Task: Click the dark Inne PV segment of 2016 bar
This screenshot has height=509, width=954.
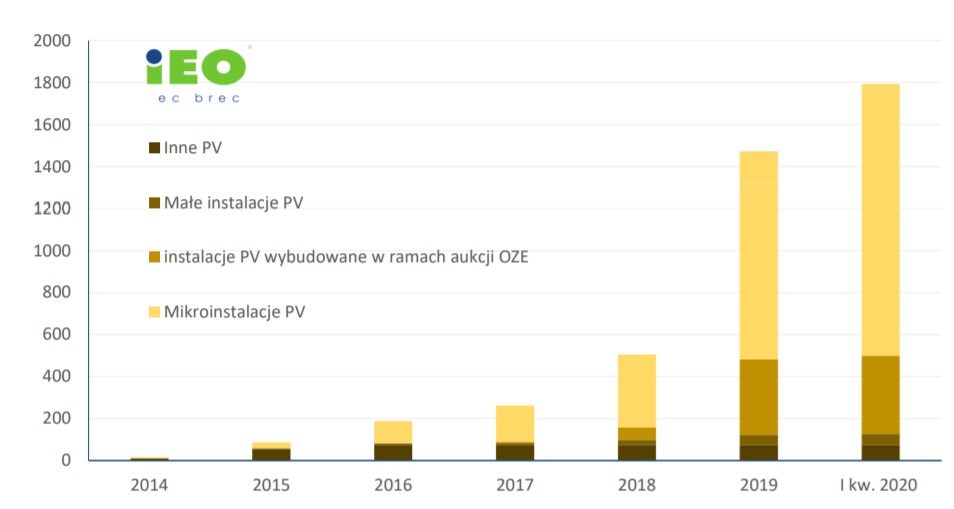Action: tap(393, 453)
